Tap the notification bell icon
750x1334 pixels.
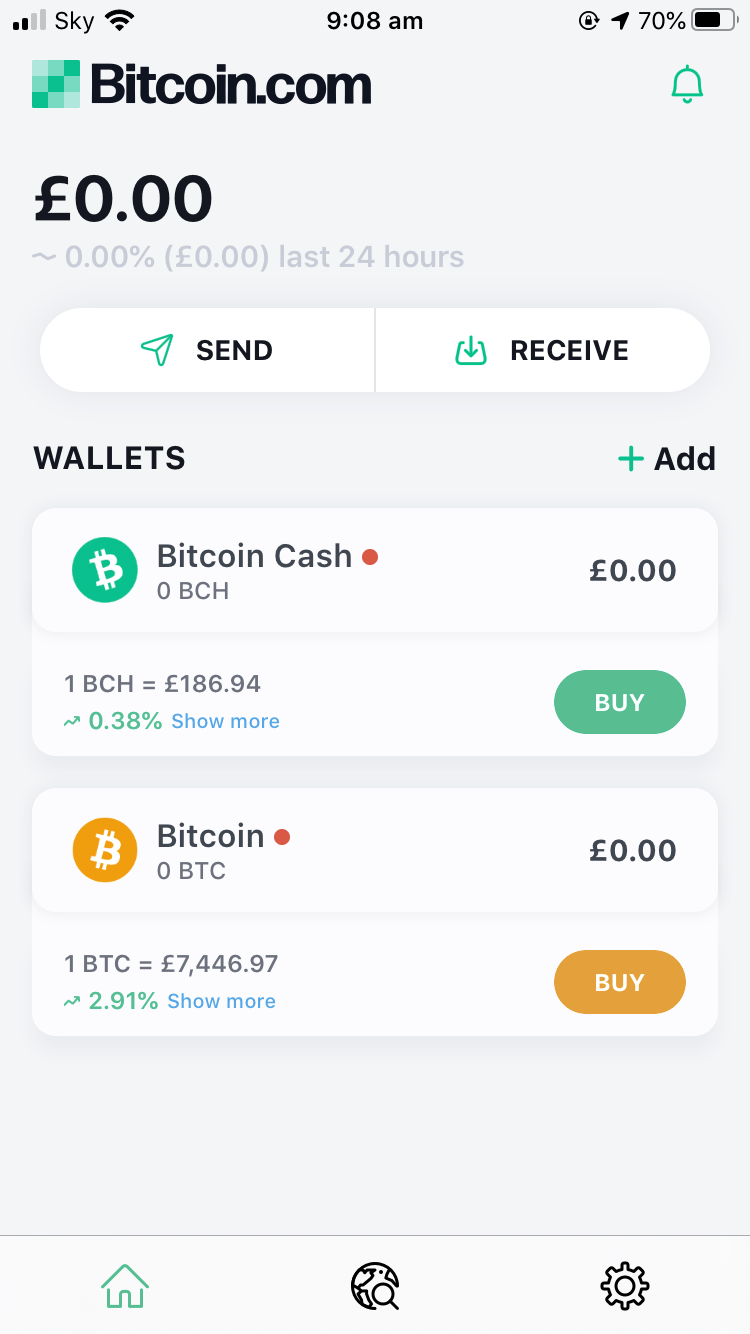687,85
